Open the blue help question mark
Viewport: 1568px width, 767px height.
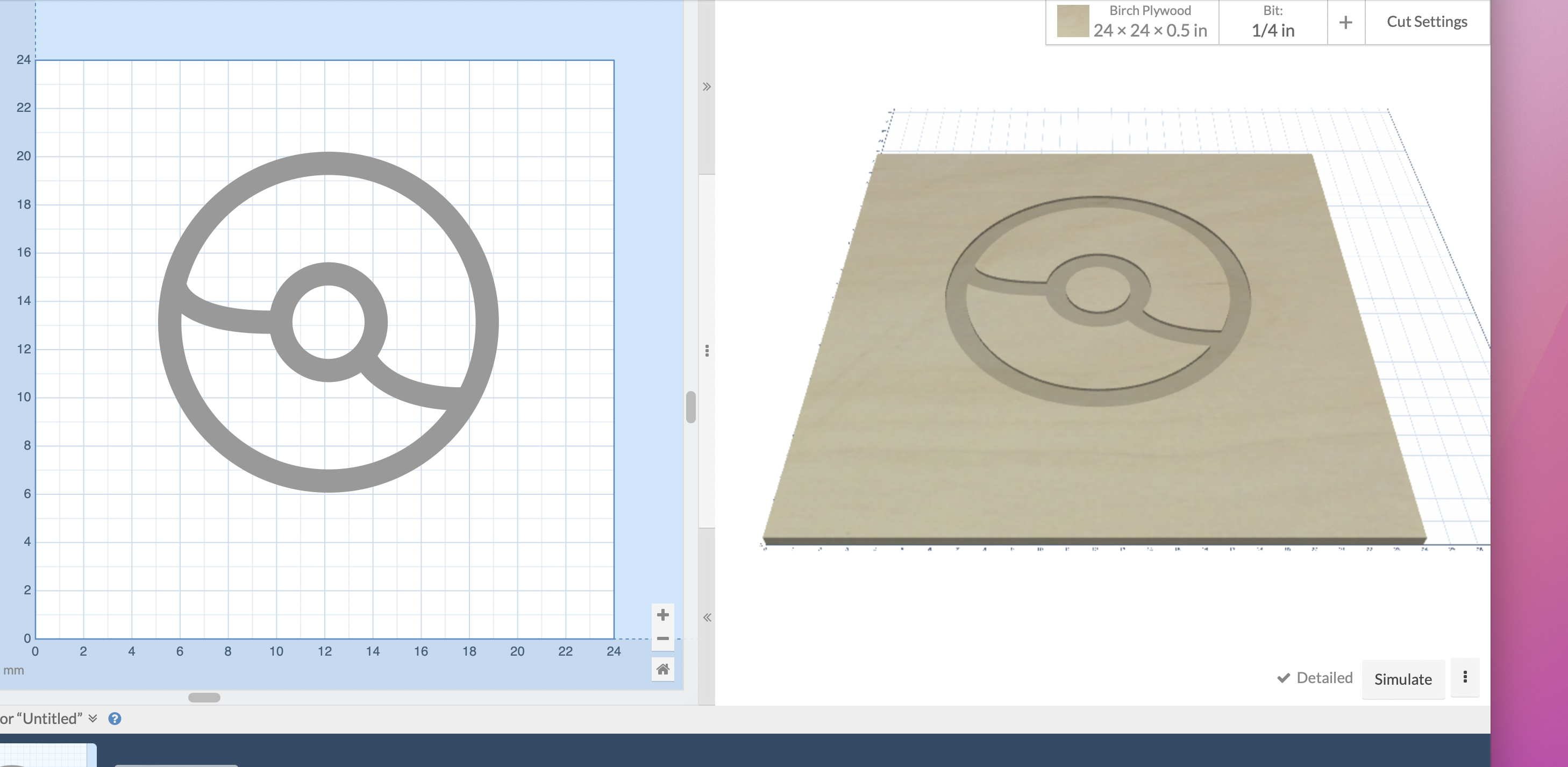point(115,718)
